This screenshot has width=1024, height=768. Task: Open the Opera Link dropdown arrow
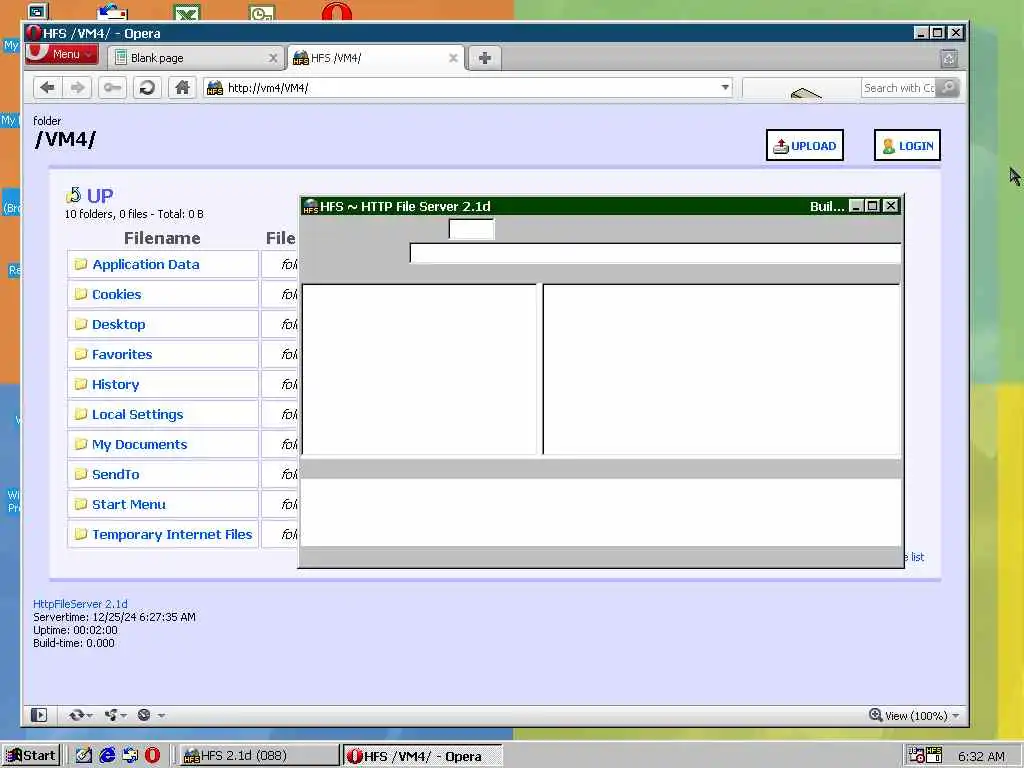point(89,716)
